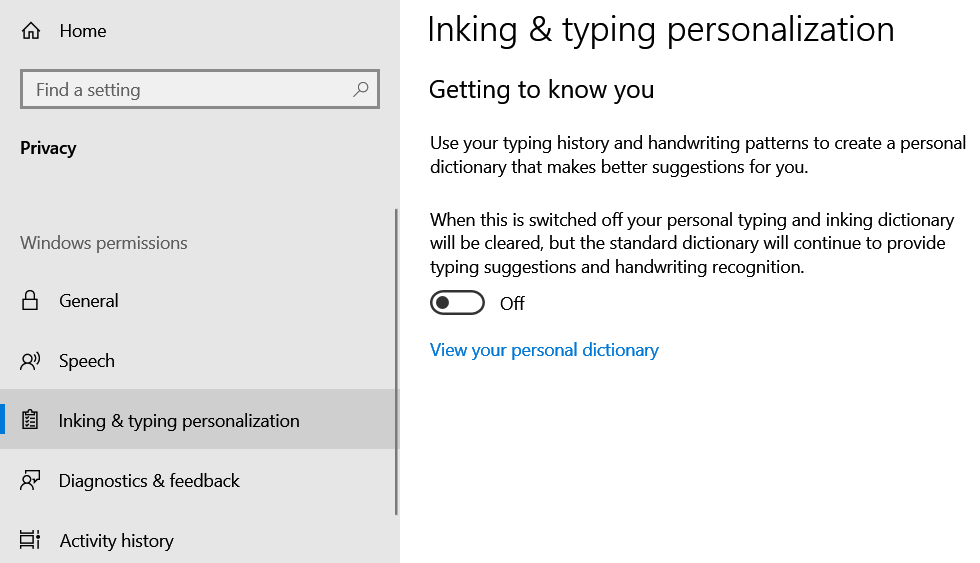Click the Off label beside the toggle
This screenshot has width=980, height=563.
[512, 304]
